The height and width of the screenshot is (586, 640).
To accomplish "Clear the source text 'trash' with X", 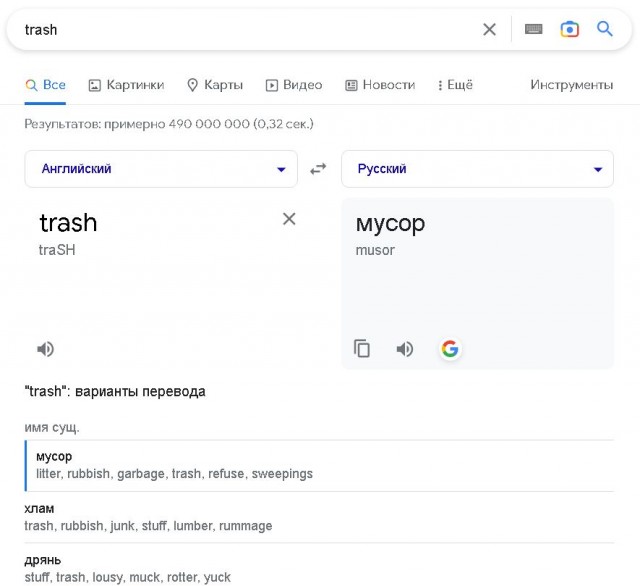I will (x=289, y=219).
